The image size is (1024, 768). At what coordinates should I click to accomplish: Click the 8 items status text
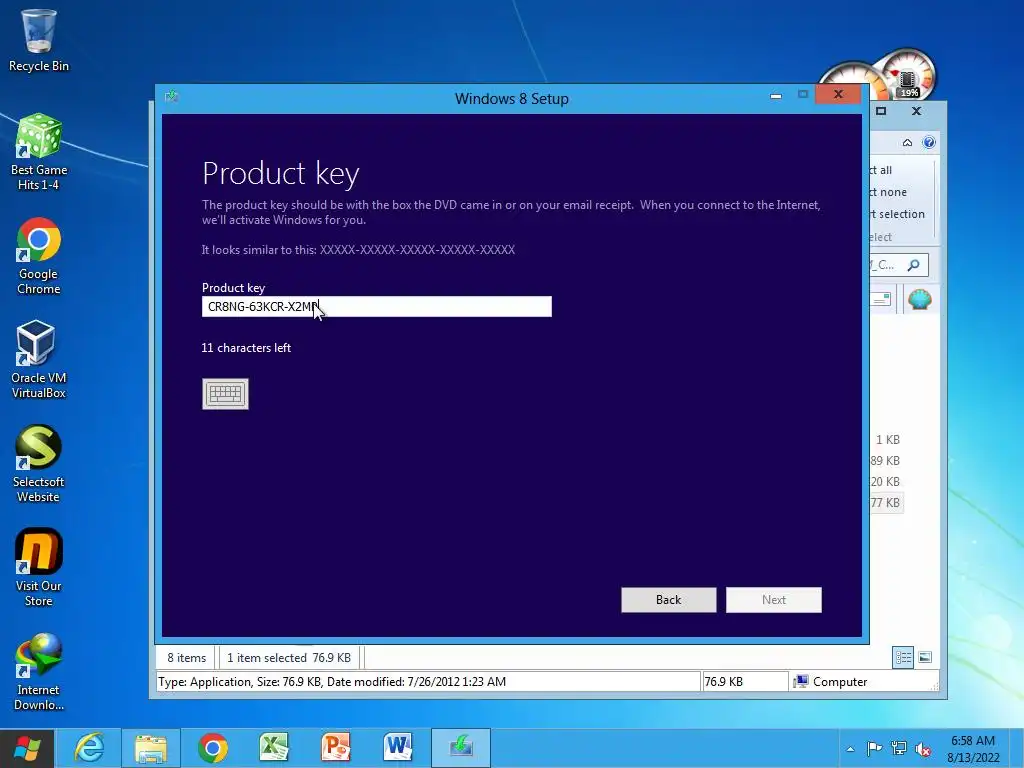click(187, 658)
